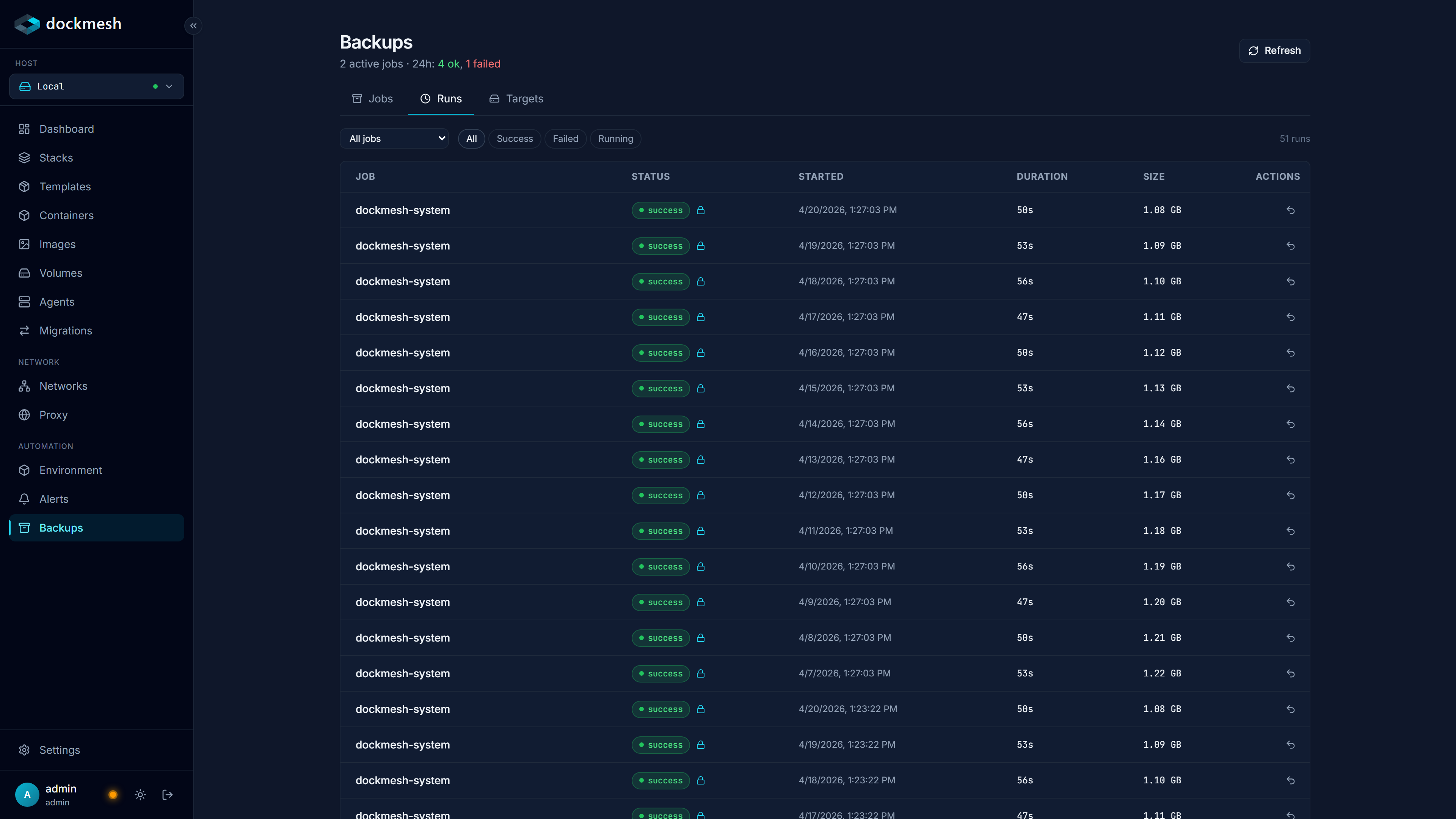The height and width of the screenshot is (819, 1456).
Task: Open the All jobs dropdown
Action: pyautogui.click(x=394, y=138)
